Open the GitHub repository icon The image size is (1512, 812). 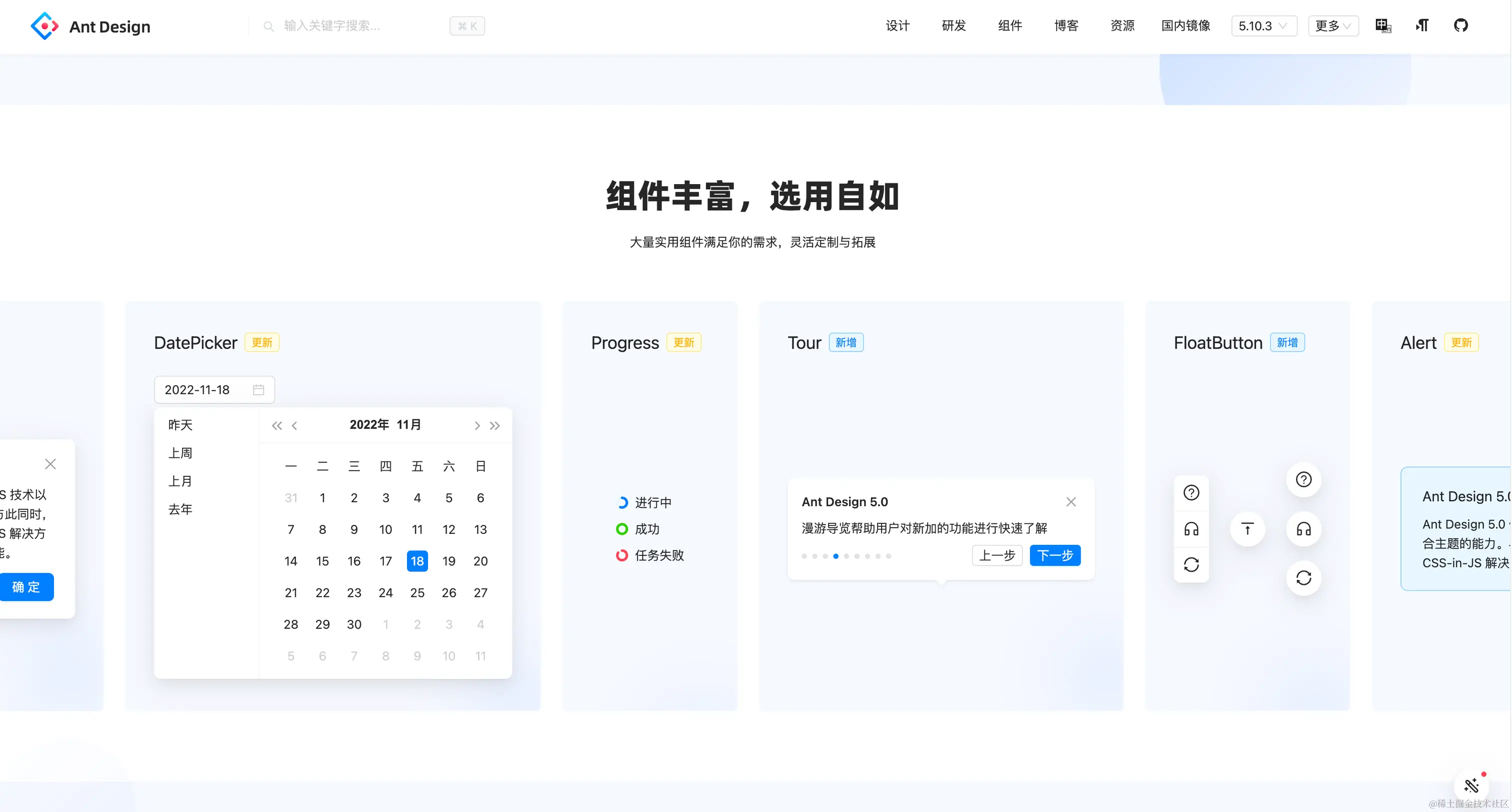pos(1461,26)
